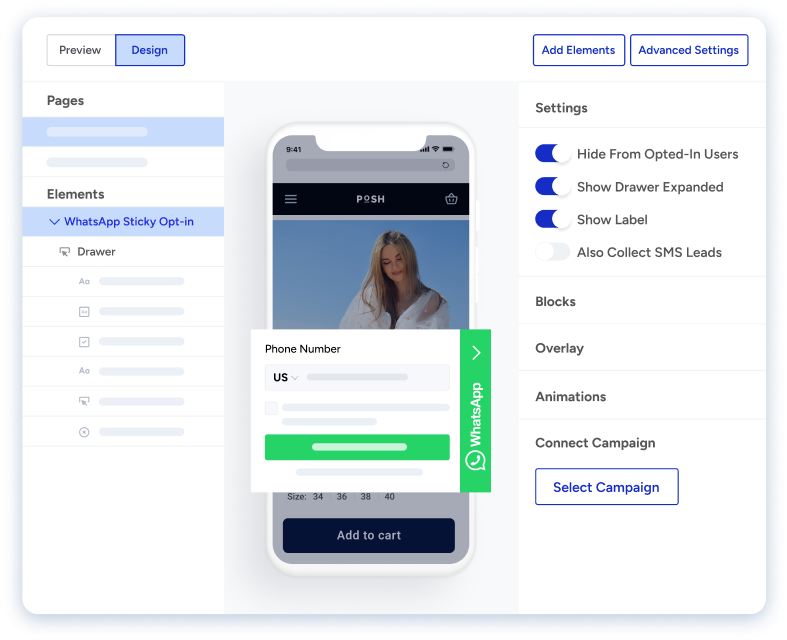
Task: Turn off Show Drawer Expanded
Action: pyautogui.click(x=552, y=187)
